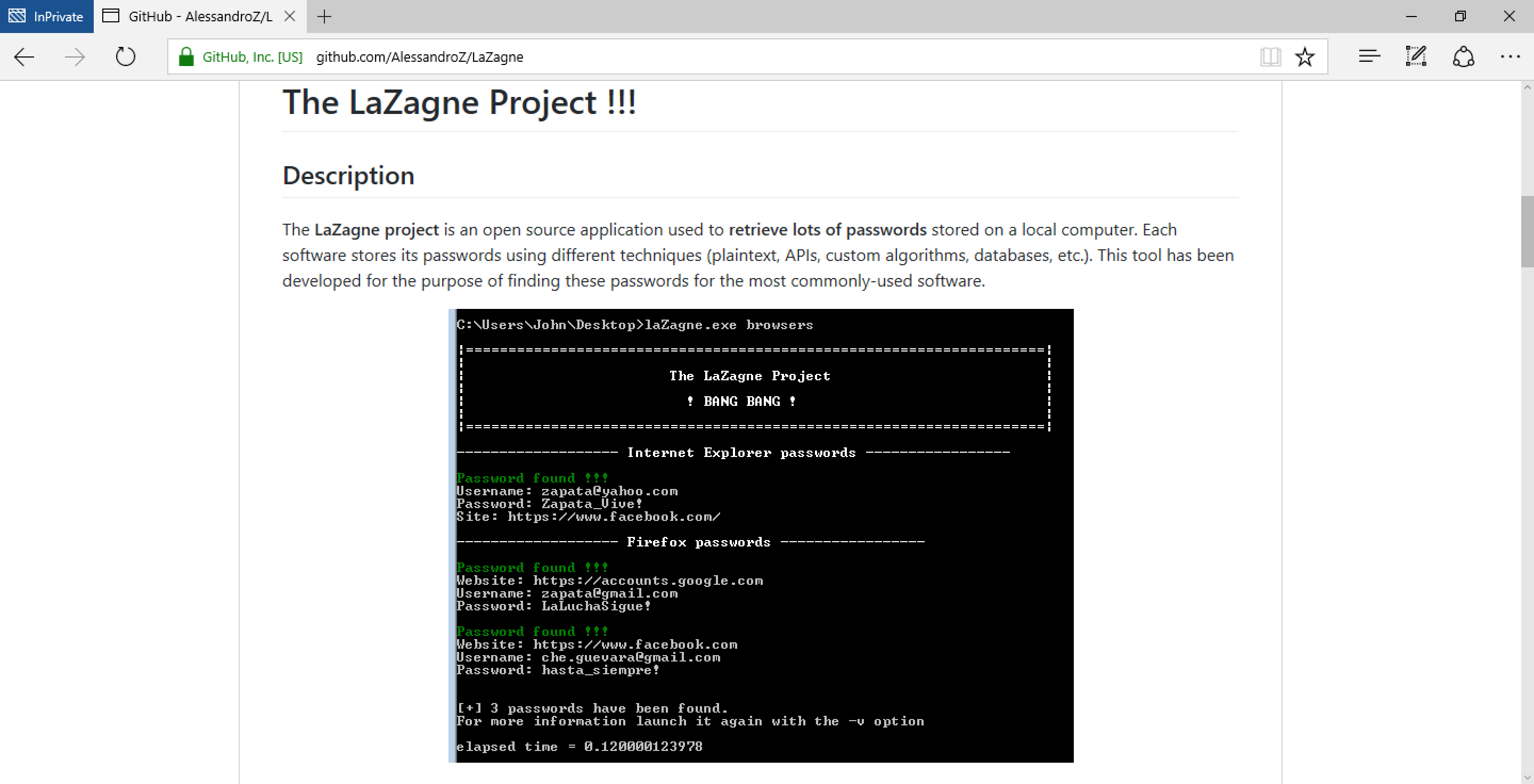Select the GitHub - AlessandroZ/L tab
1534x784 pixels.
pos(200,17)
